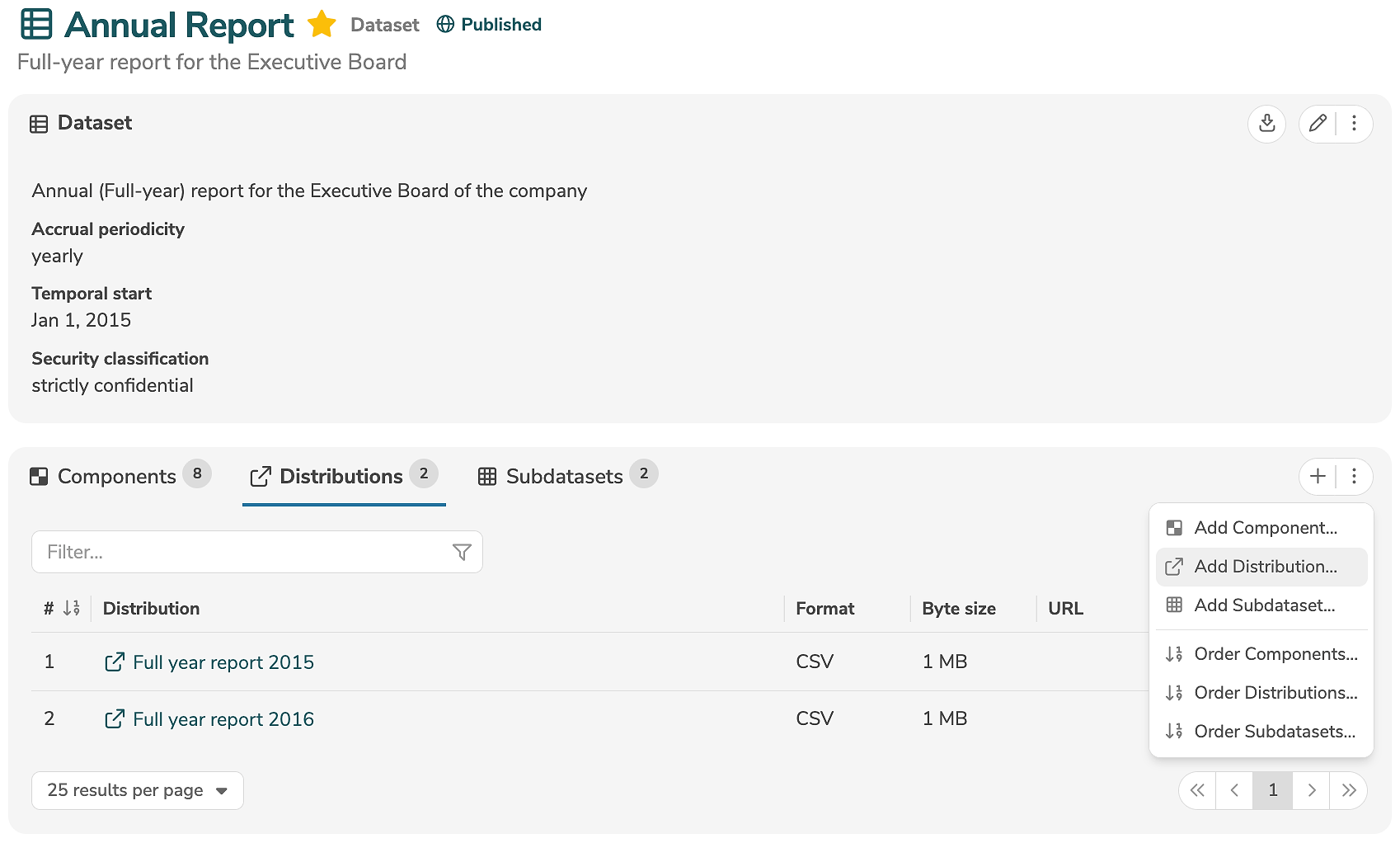Toggle the tabs panel three-dot menu
This screenshot has width=1400, height=843.
1354,477
